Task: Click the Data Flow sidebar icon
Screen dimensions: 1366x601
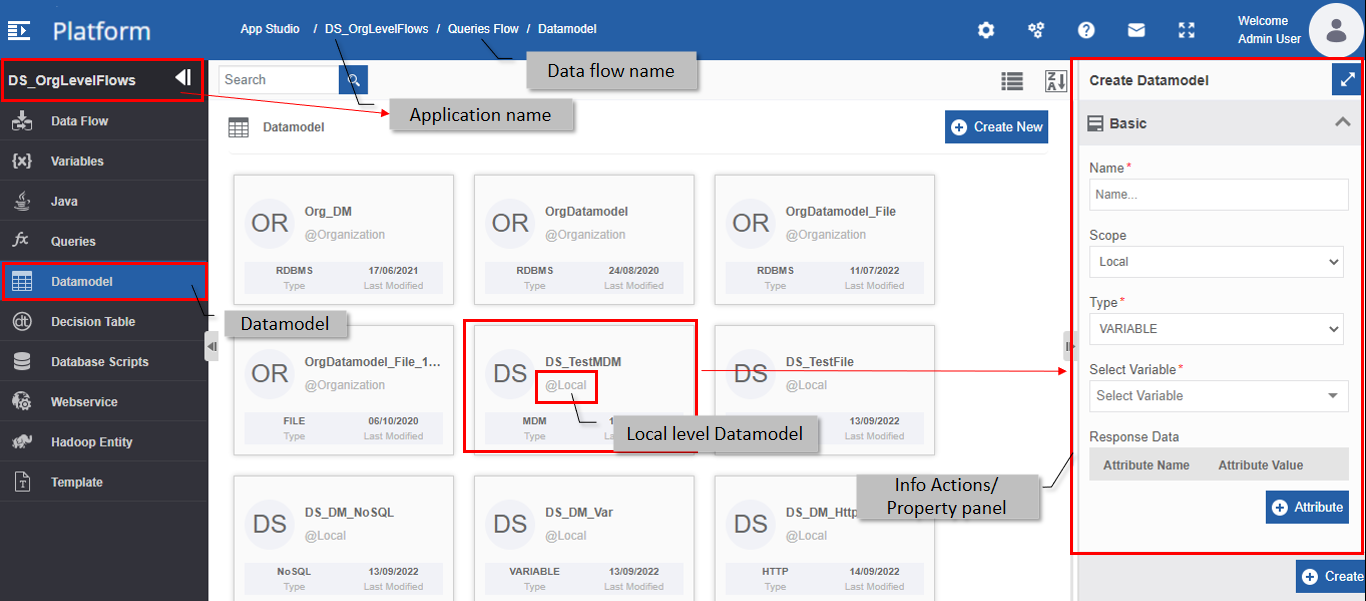Action: [22, 121]
